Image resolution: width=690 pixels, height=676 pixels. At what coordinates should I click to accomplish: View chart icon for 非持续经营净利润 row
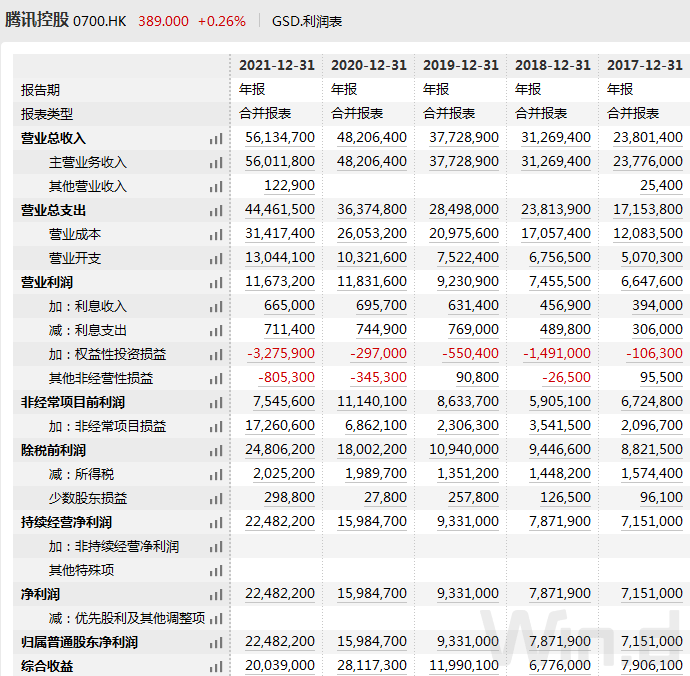[216, 547]
